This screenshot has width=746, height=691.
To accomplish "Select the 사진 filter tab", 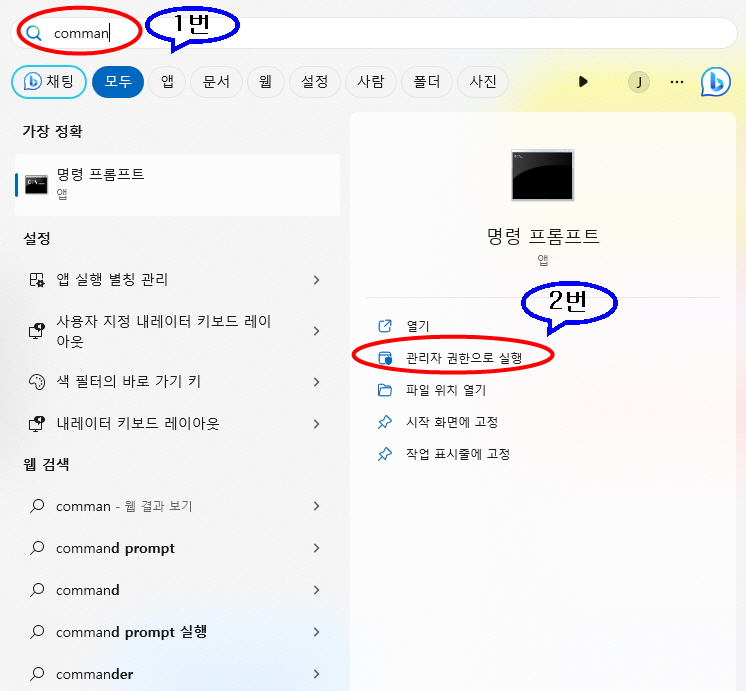I will tap(483, 82).
